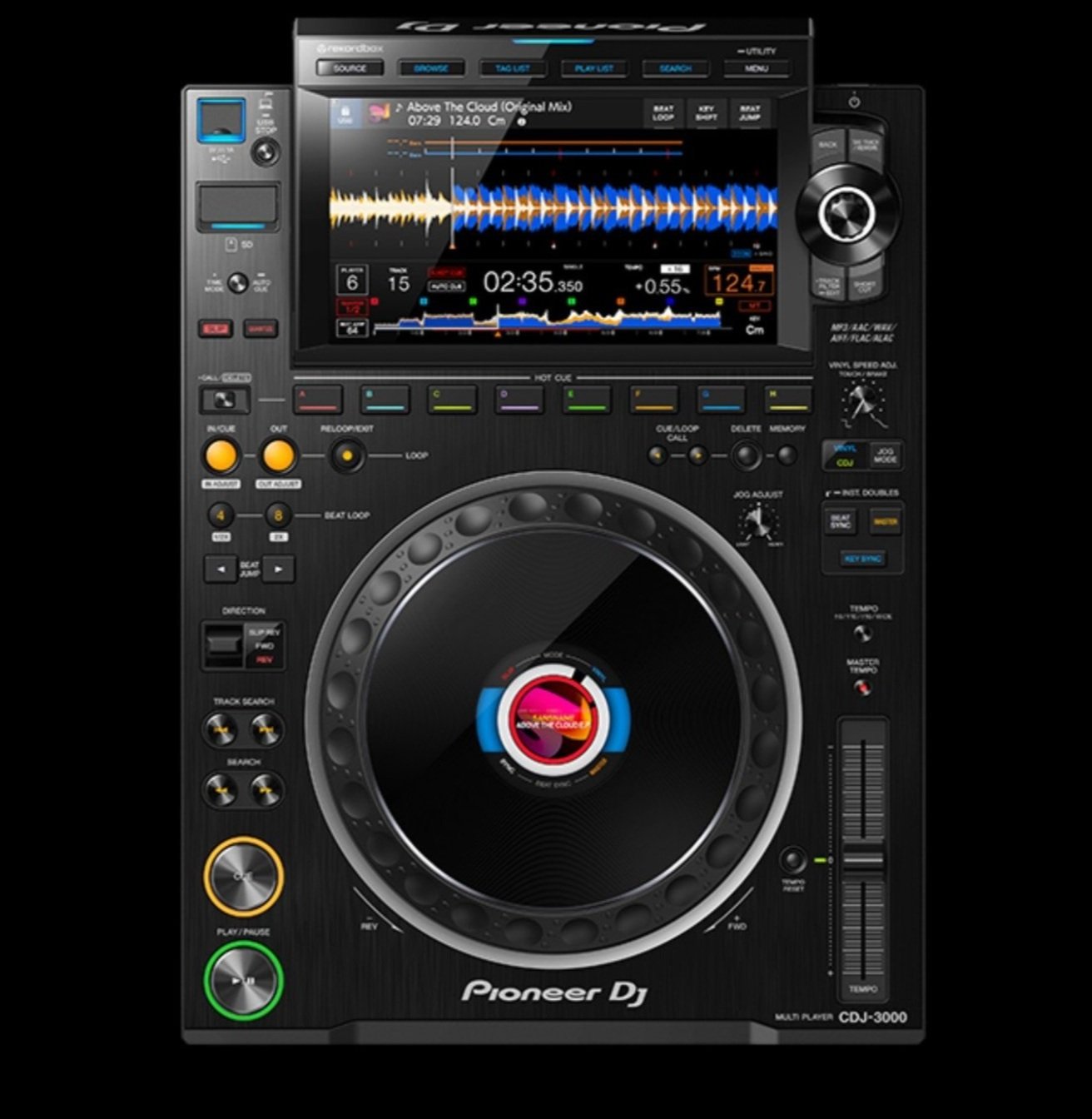The width and height of the screenshot is (1092, 1119).
Task: Click the Beat Jump left arrow button
Action: 221,569
